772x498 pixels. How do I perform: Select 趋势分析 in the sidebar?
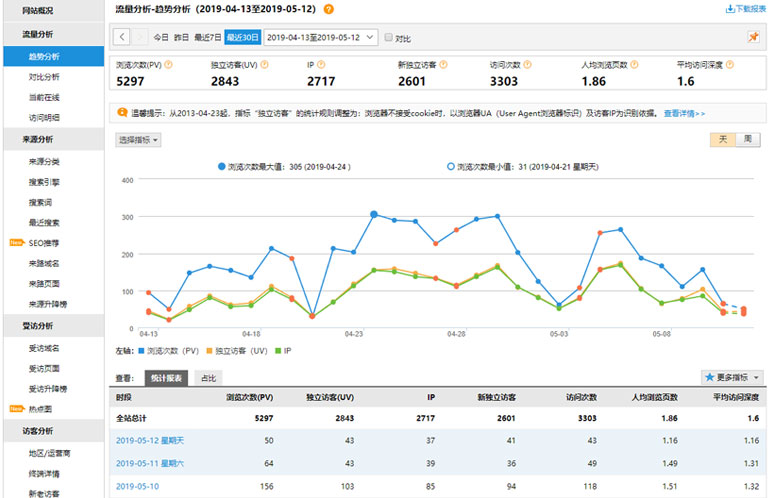click(54, 56)
